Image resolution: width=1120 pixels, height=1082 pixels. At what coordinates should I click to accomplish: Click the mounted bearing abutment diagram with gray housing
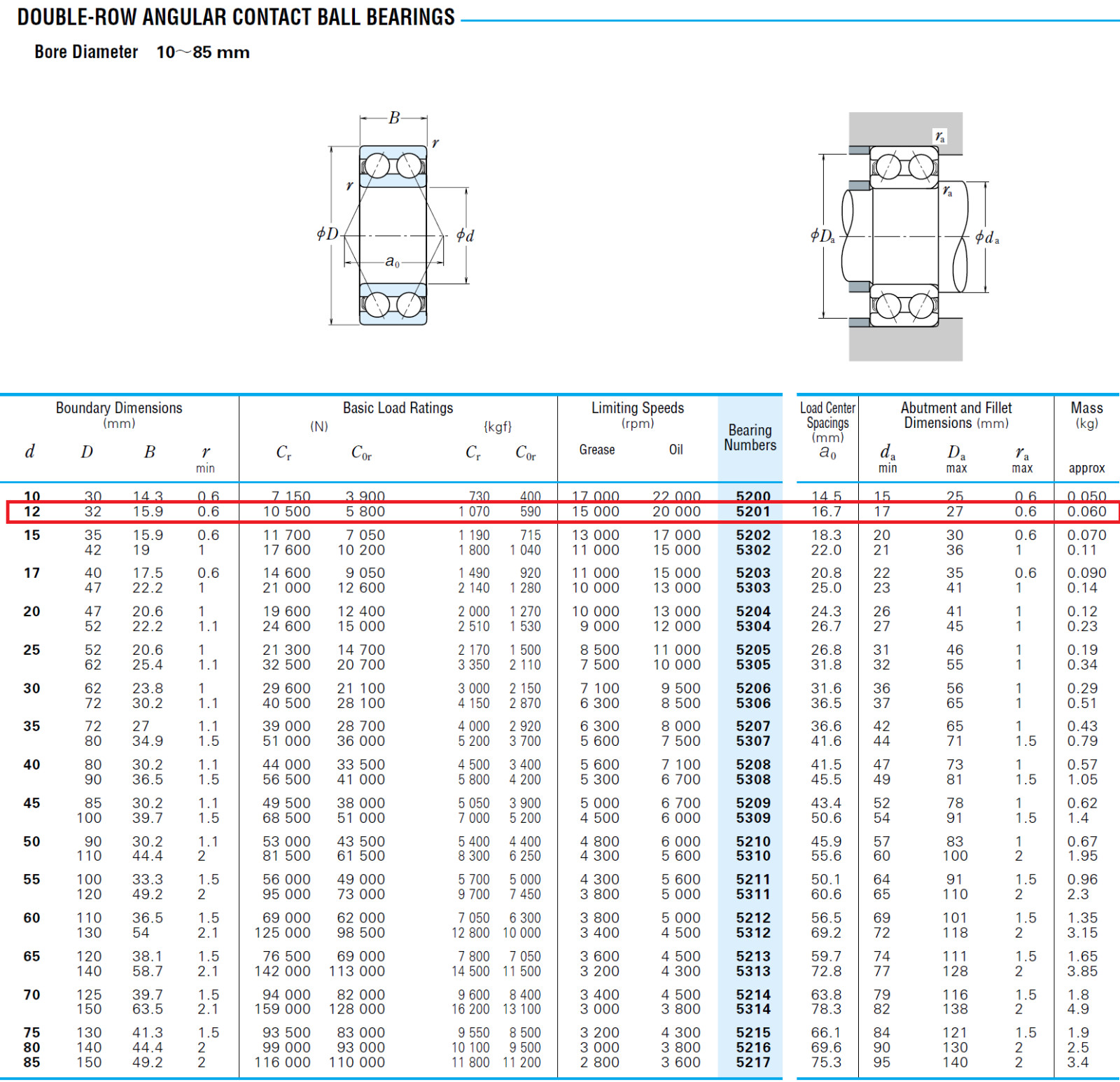[905, 237]
